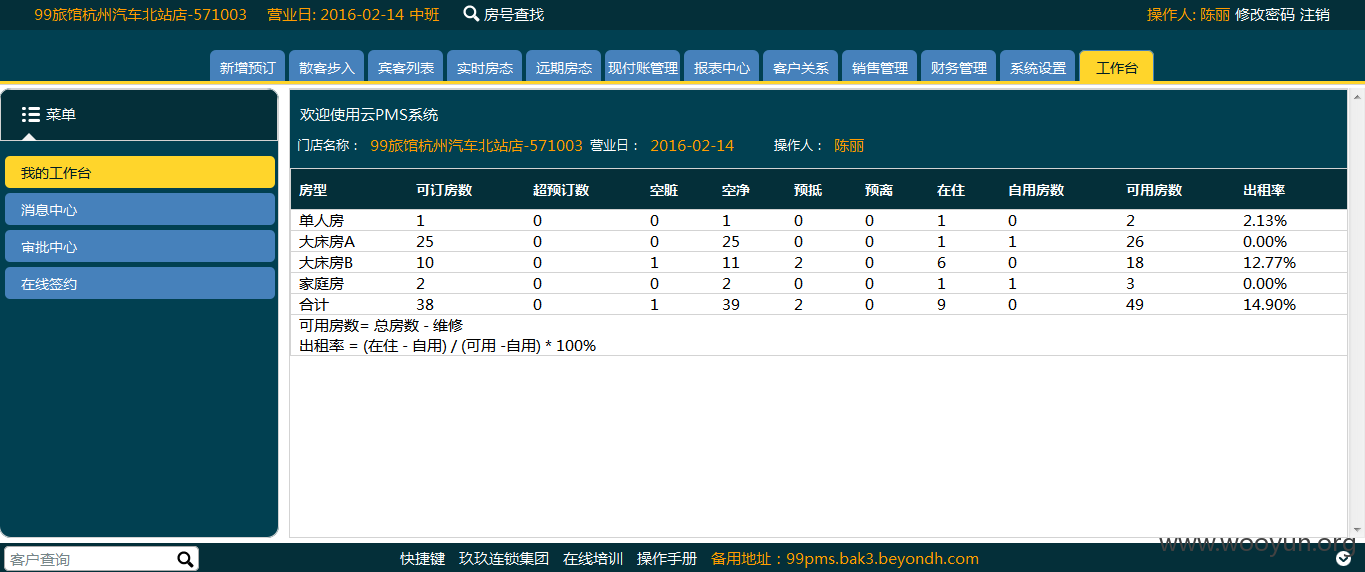The height and width of the screenshot is (572, 1365).
Task: Click the 可用房数 column header
Action: (1154, 189)
